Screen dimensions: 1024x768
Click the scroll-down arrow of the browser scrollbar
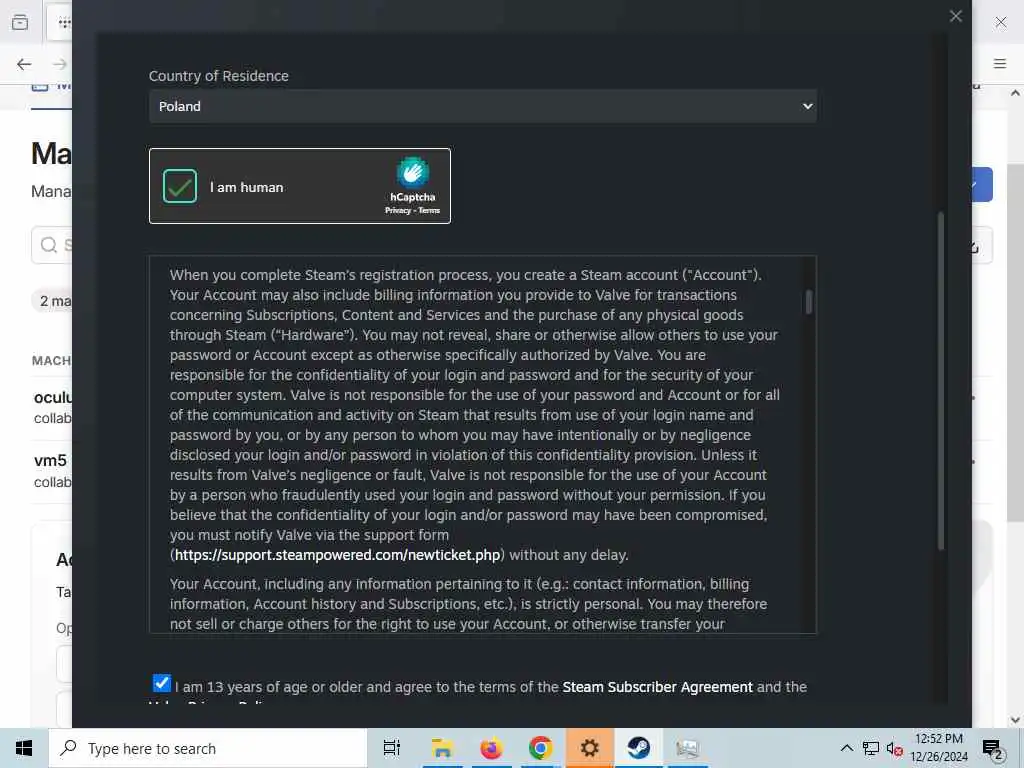[x=1016, y=720]
